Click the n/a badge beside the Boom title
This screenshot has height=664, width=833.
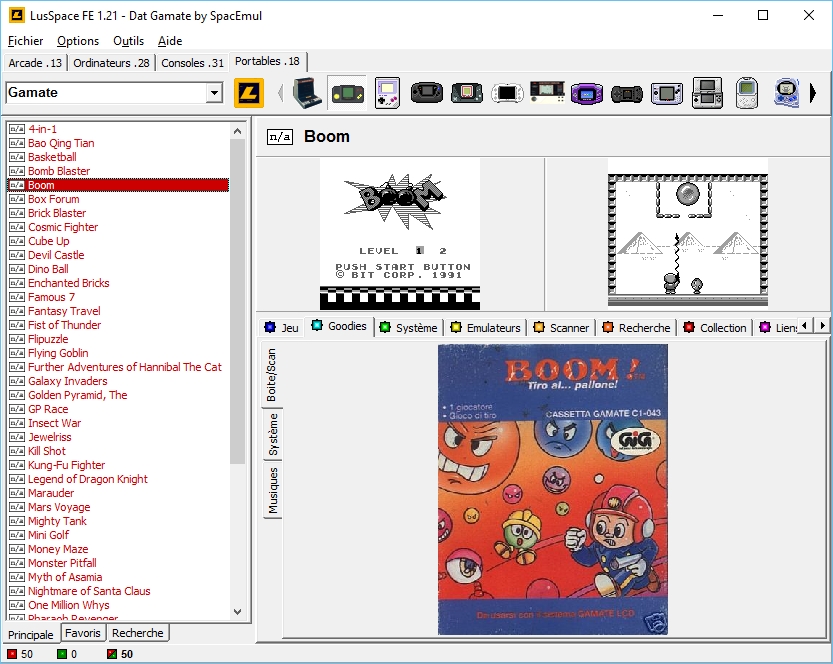[x=279, y=137]
